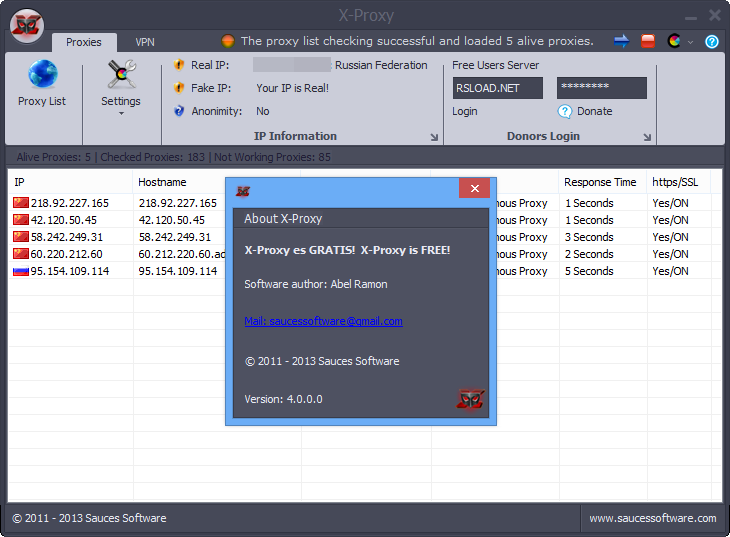Click the China flag beside 58.242.249.31
The image size is (730, 537).
pyautogui.click(x=21, y=237)
